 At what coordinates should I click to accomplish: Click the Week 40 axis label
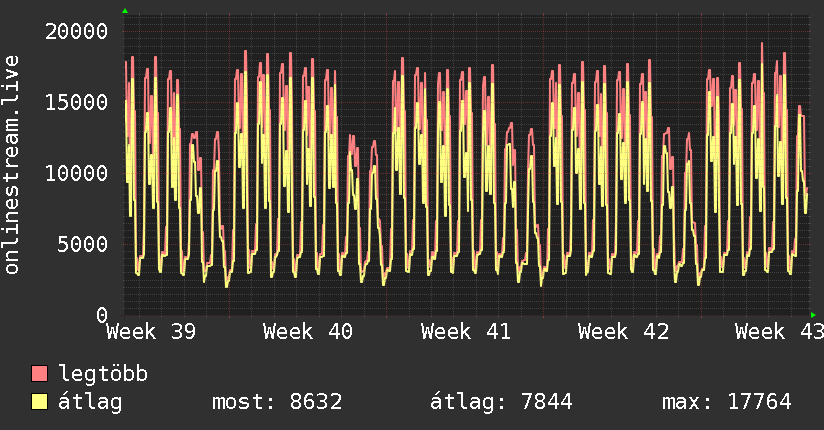[308, 332]
